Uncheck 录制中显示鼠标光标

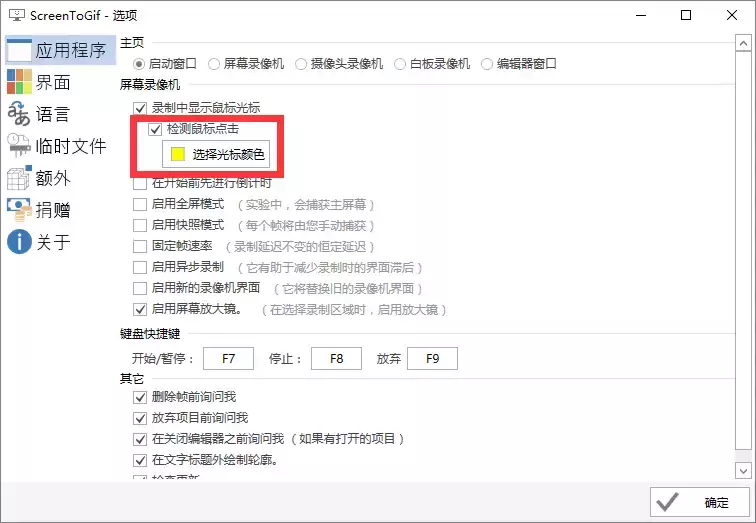pyautogui.click(x=140, y=108)
